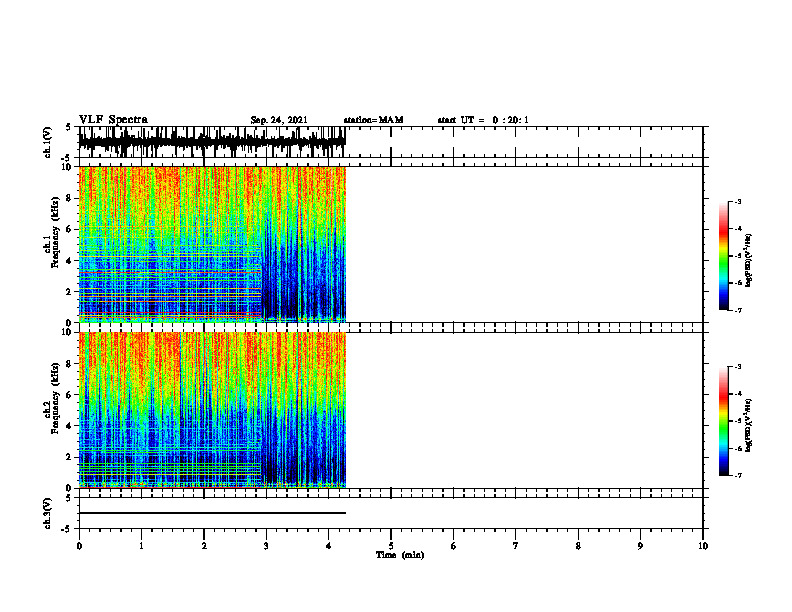This screenshot has width=792, height=612.
Task: Click the "-7" label on ch.1 colour bar
Action: click(738, 311)
